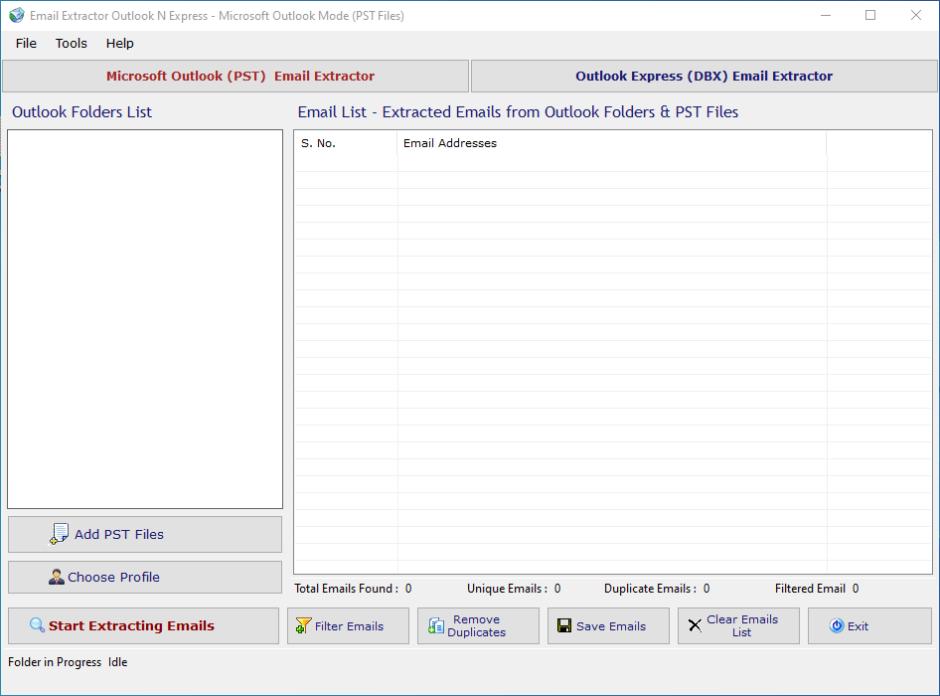Click 'Email List - Extracted Emails' heading
Image resolution: width=940 pixels, height=696 pixels.
[518, 112]
